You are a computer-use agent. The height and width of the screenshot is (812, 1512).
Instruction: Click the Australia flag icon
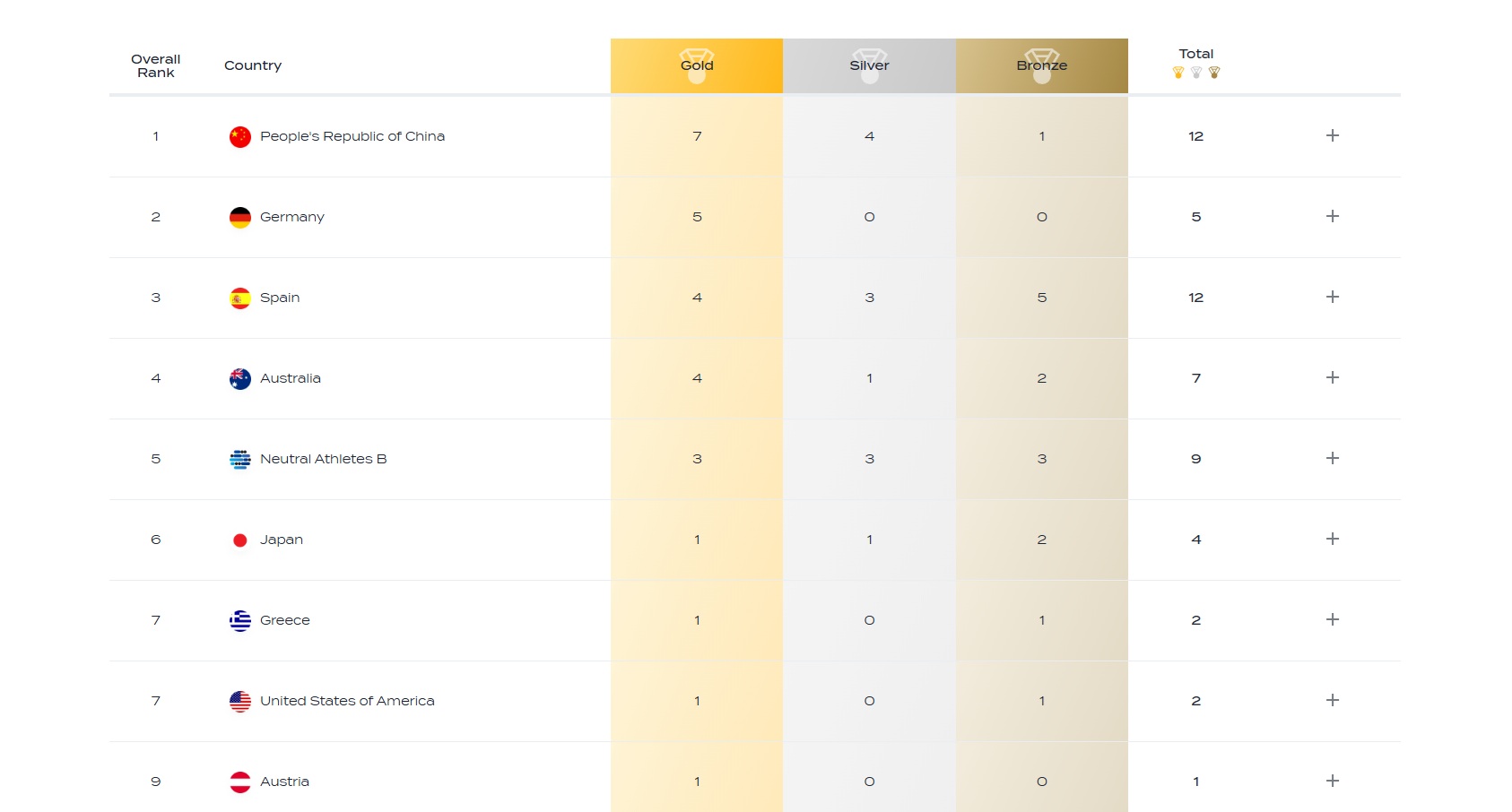[239, 378]
